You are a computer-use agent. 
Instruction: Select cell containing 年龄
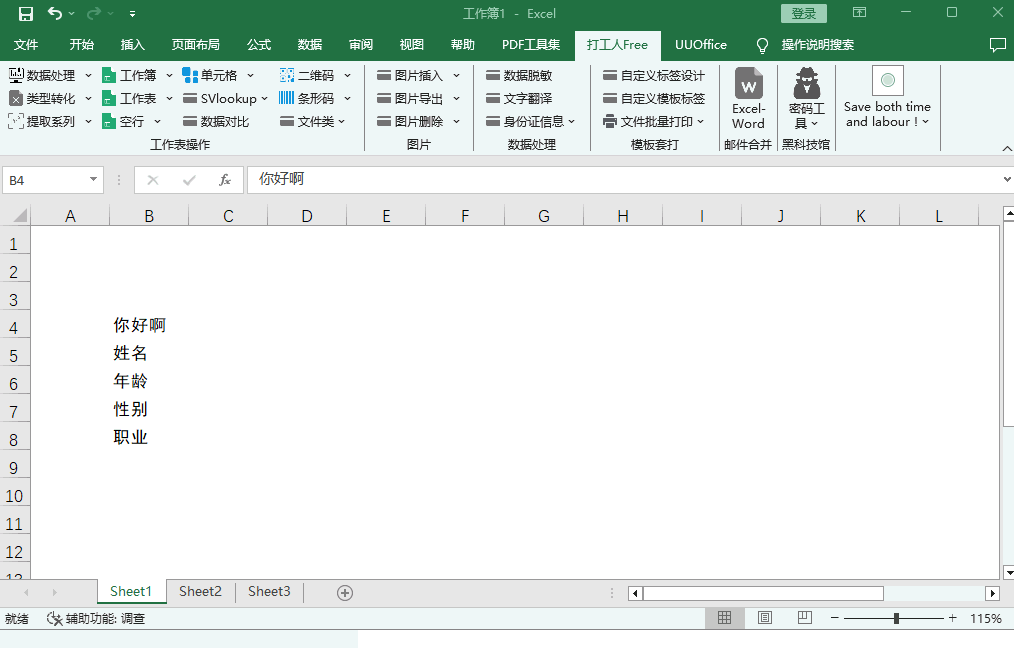click(149, 381)
